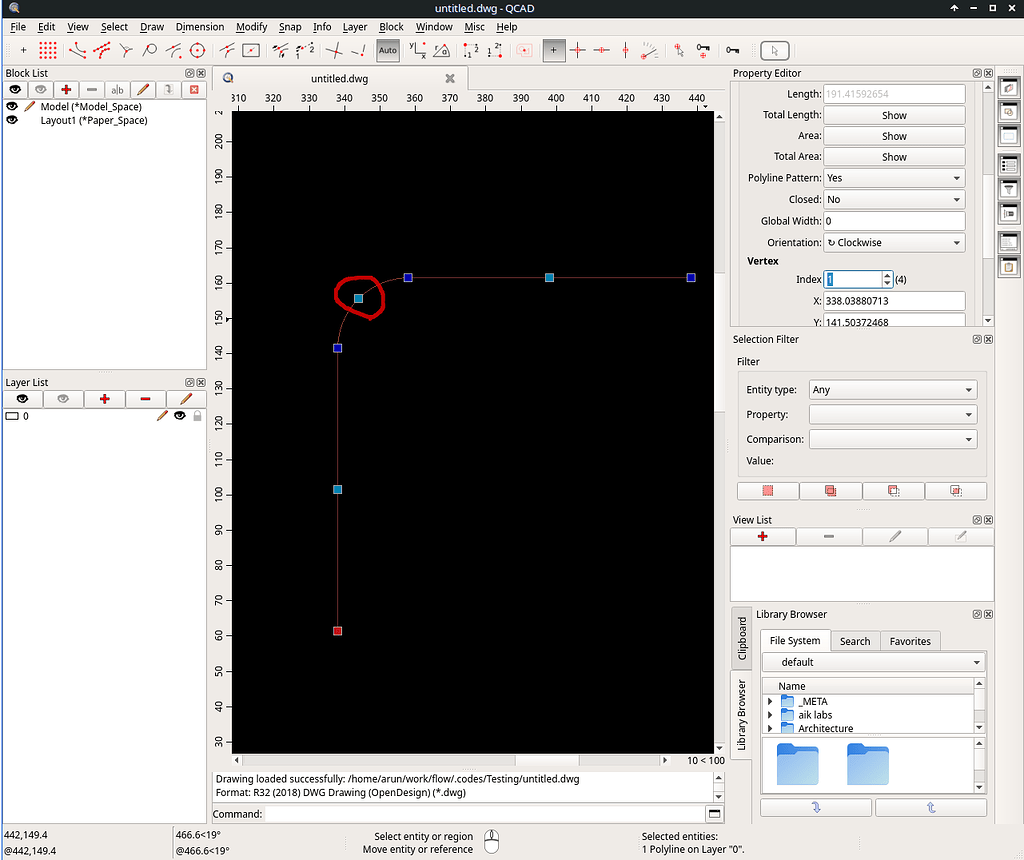The image size is (1024, 860).
Task: Hide all layers in Layer List
Action: click(63, 399)
